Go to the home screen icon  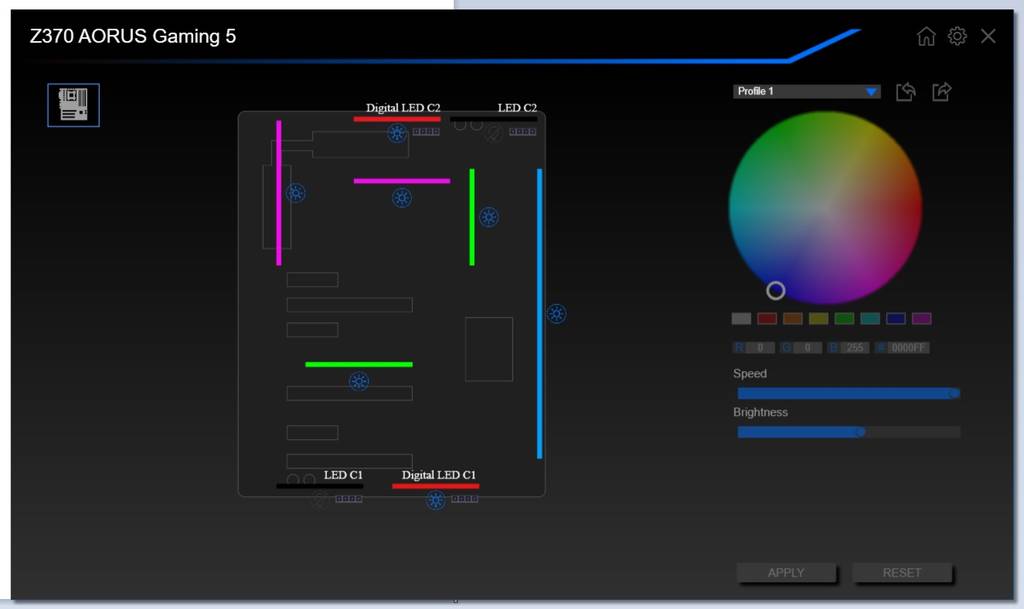[x=925, y=36]
